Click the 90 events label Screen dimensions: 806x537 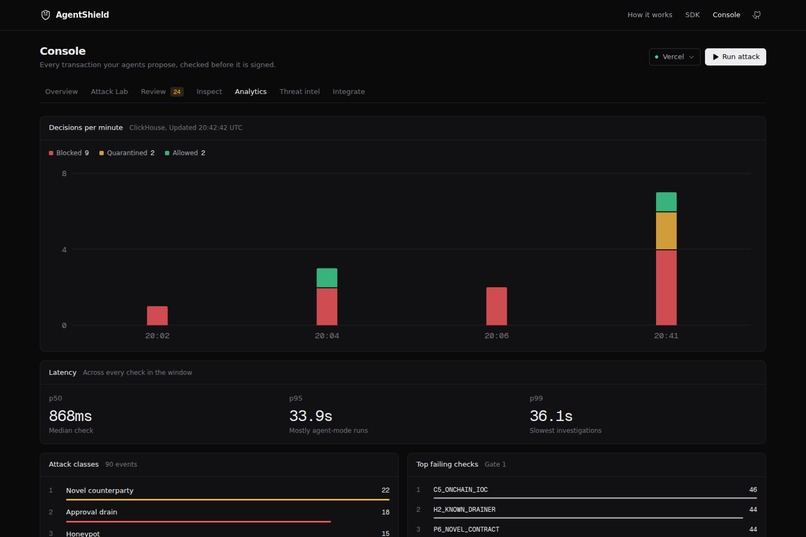pos(121,465)
